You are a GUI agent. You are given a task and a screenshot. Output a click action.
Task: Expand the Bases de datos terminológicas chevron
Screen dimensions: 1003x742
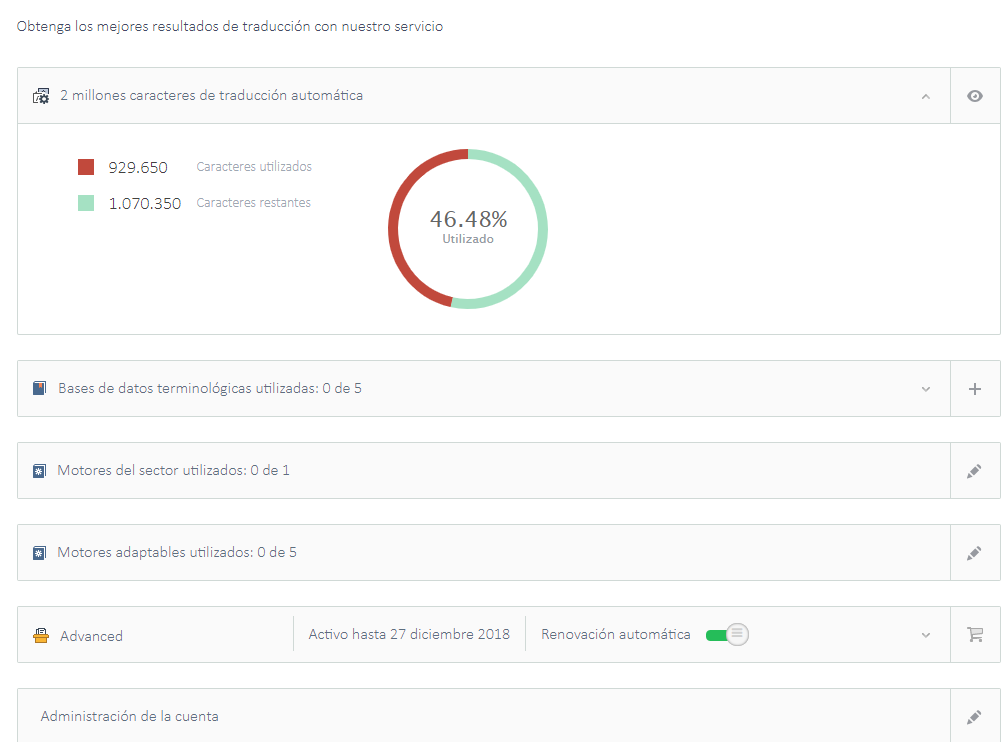[925, 389]
